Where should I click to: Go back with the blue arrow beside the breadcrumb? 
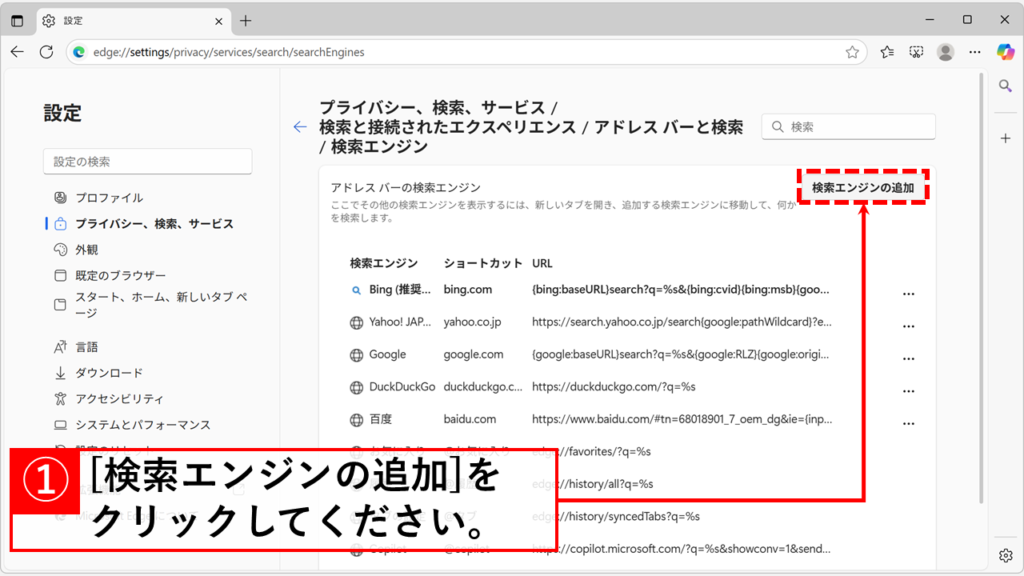(300, 127)
